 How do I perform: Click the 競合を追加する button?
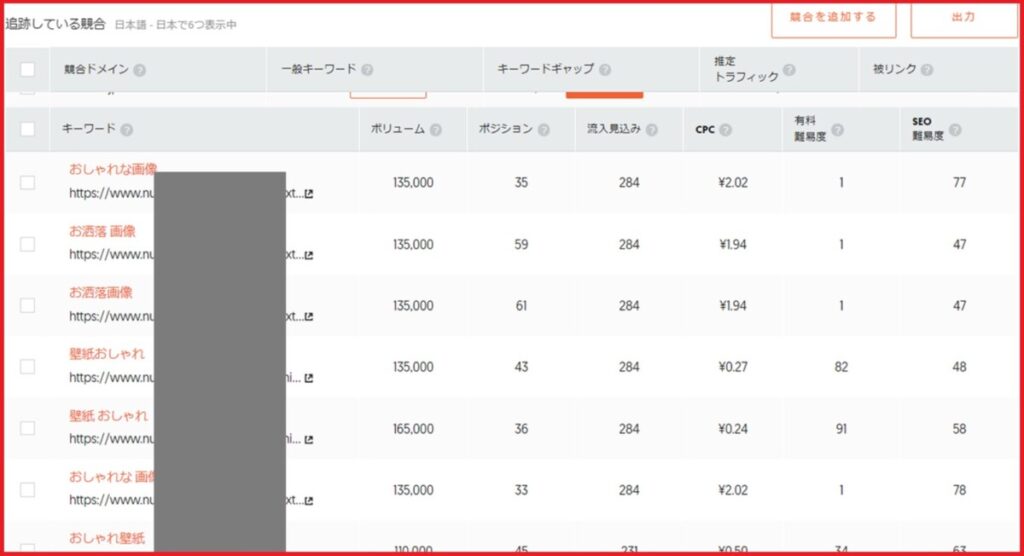point(833,20)
